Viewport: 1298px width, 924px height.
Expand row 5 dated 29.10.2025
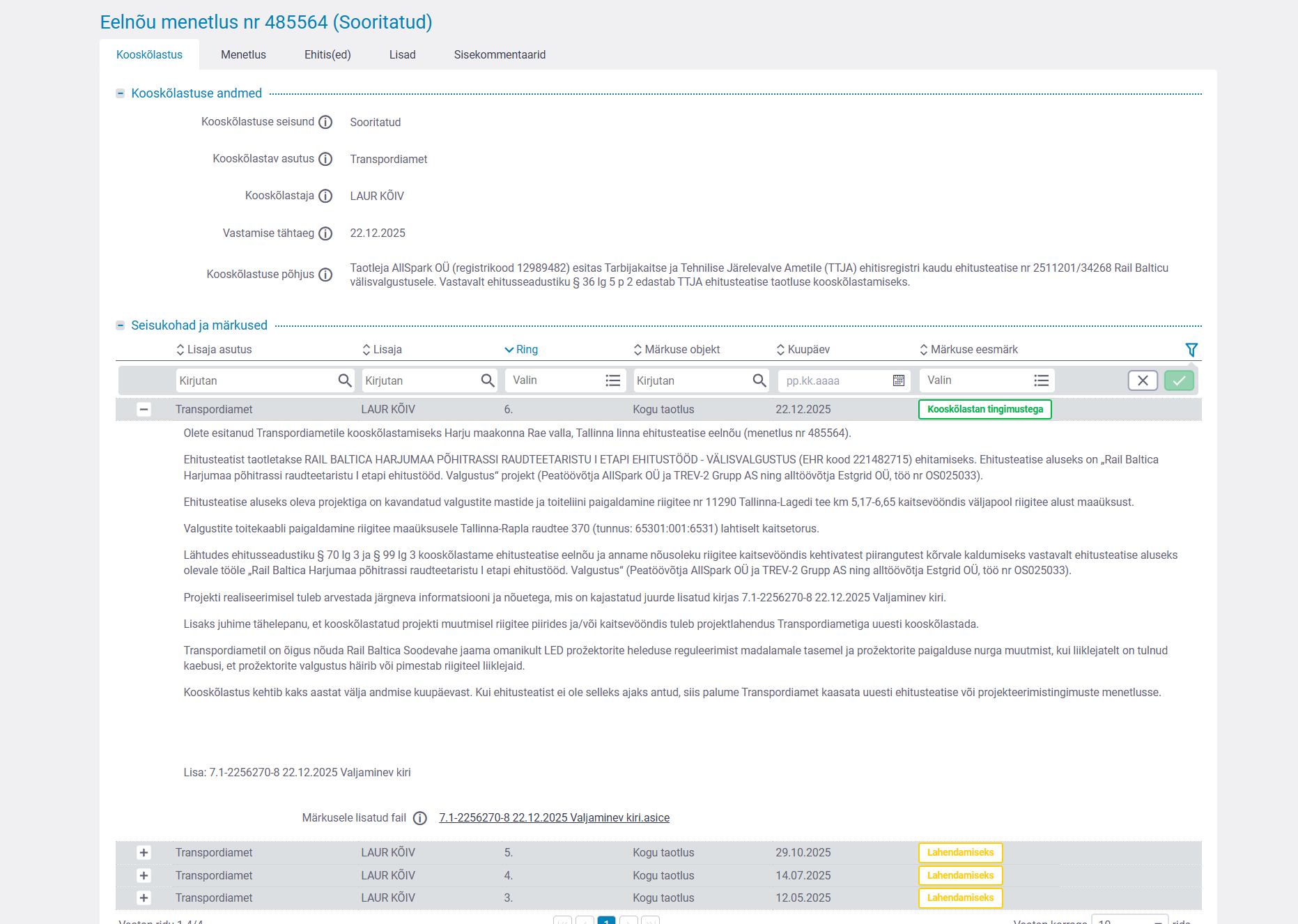click(144, 853)
